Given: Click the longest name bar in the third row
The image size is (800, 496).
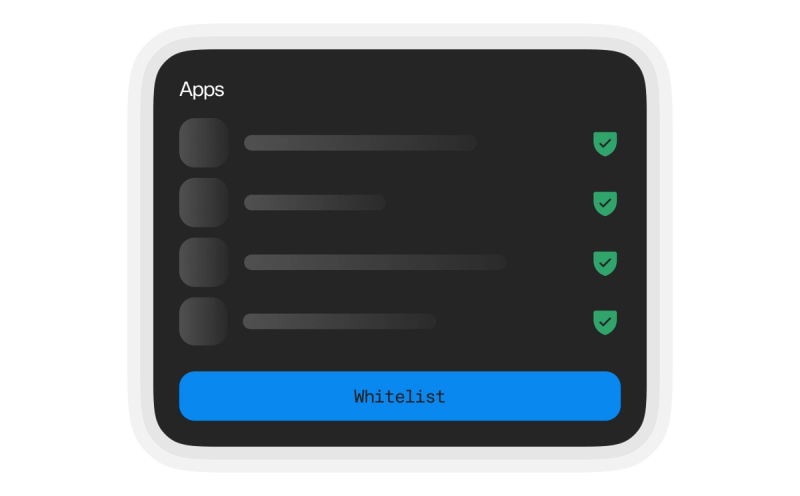Looking at the screenshot, I should [375, 262].
